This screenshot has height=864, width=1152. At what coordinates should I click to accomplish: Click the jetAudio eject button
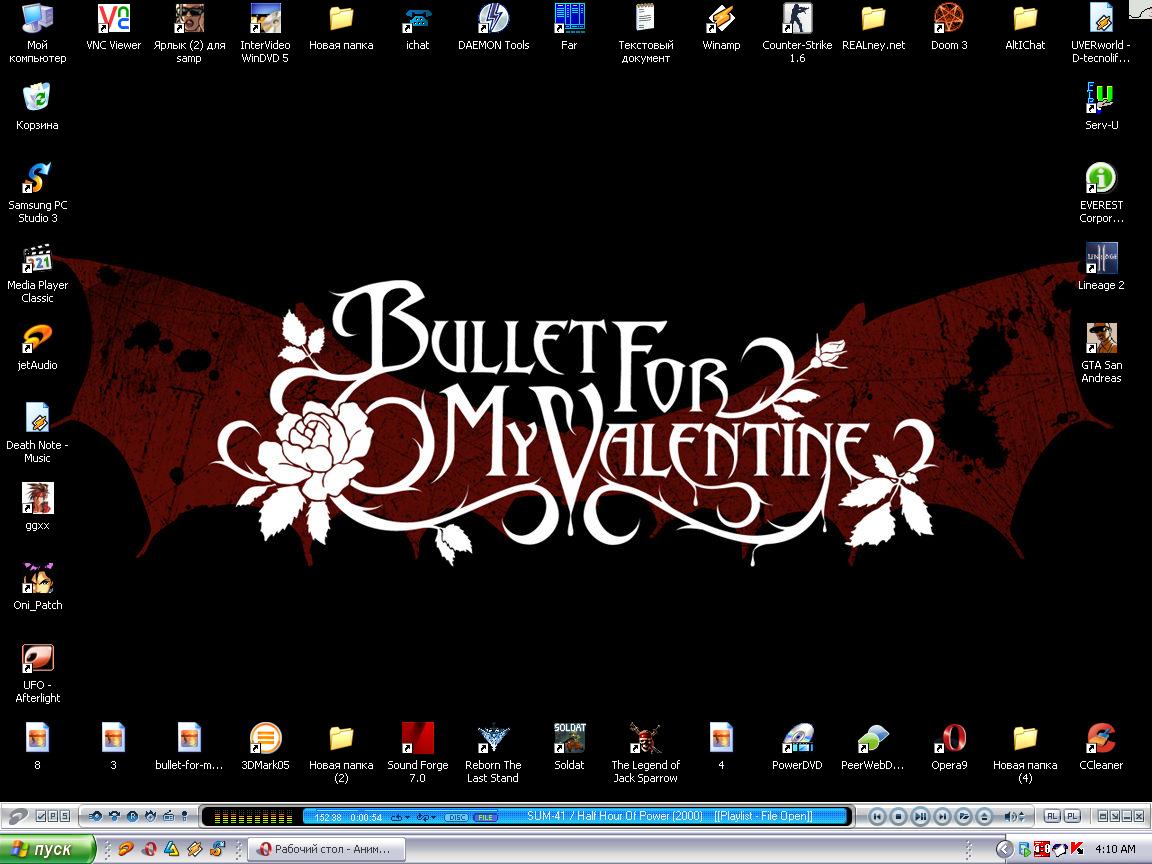(985, 816)
